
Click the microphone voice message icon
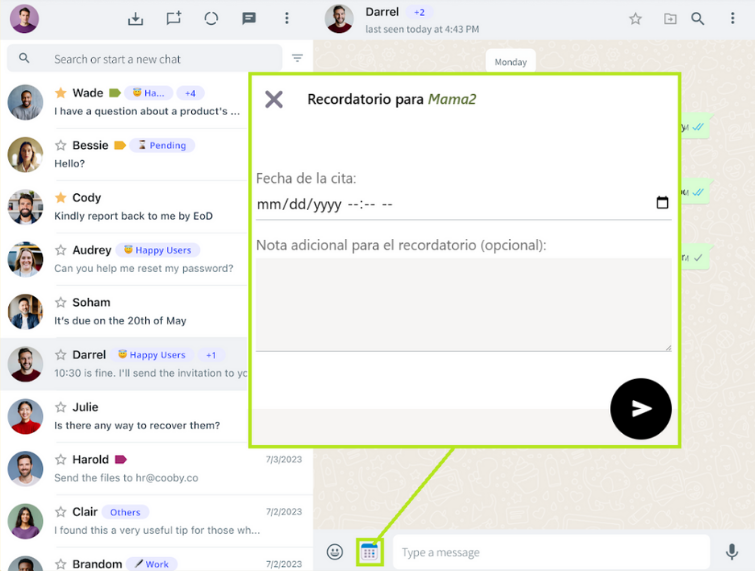tap(732, 551)
